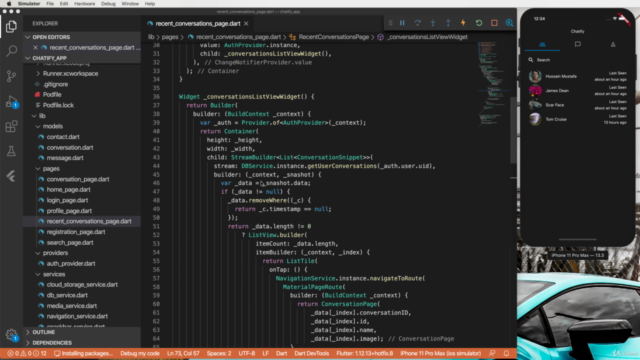
Task: Open the Dart DevTools widget inspector icon
Action: pyautogui.click(x=509, y=23)
